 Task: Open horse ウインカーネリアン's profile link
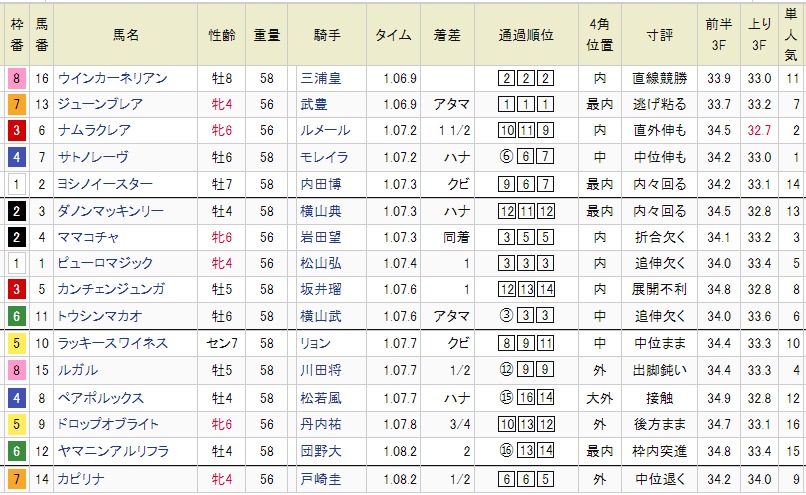113,78
